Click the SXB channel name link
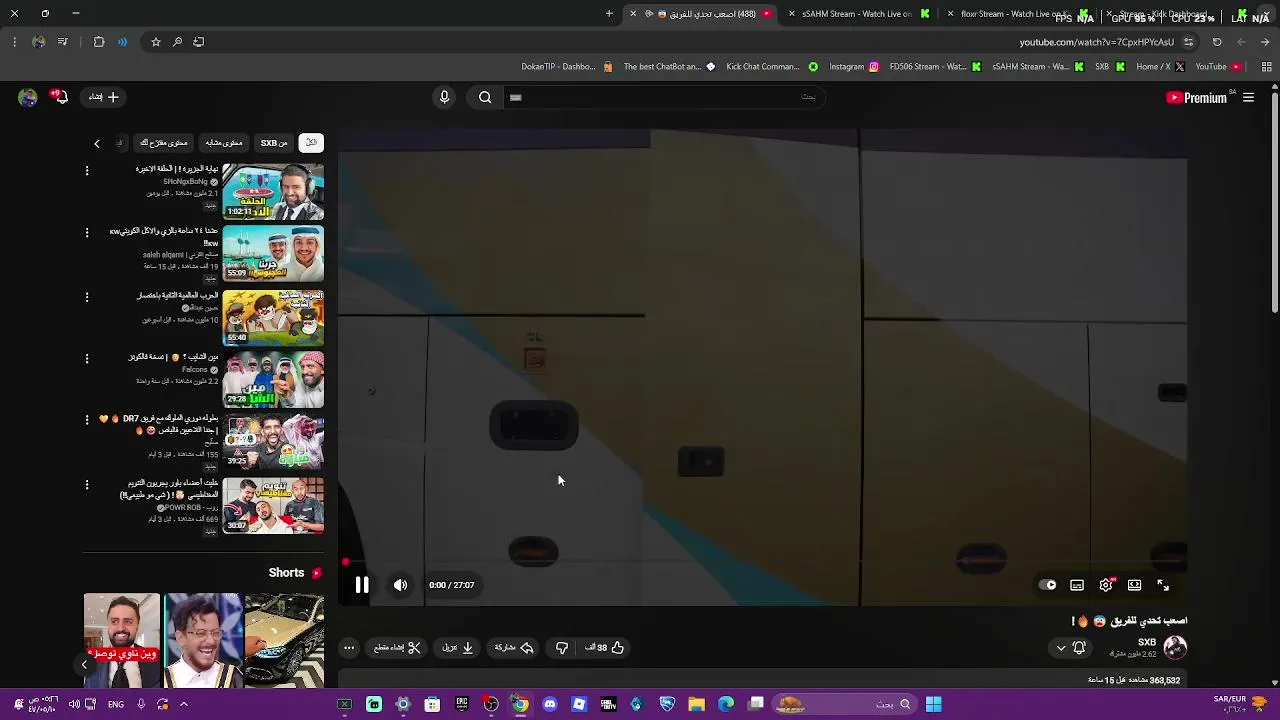 (x=1147, y=642)
